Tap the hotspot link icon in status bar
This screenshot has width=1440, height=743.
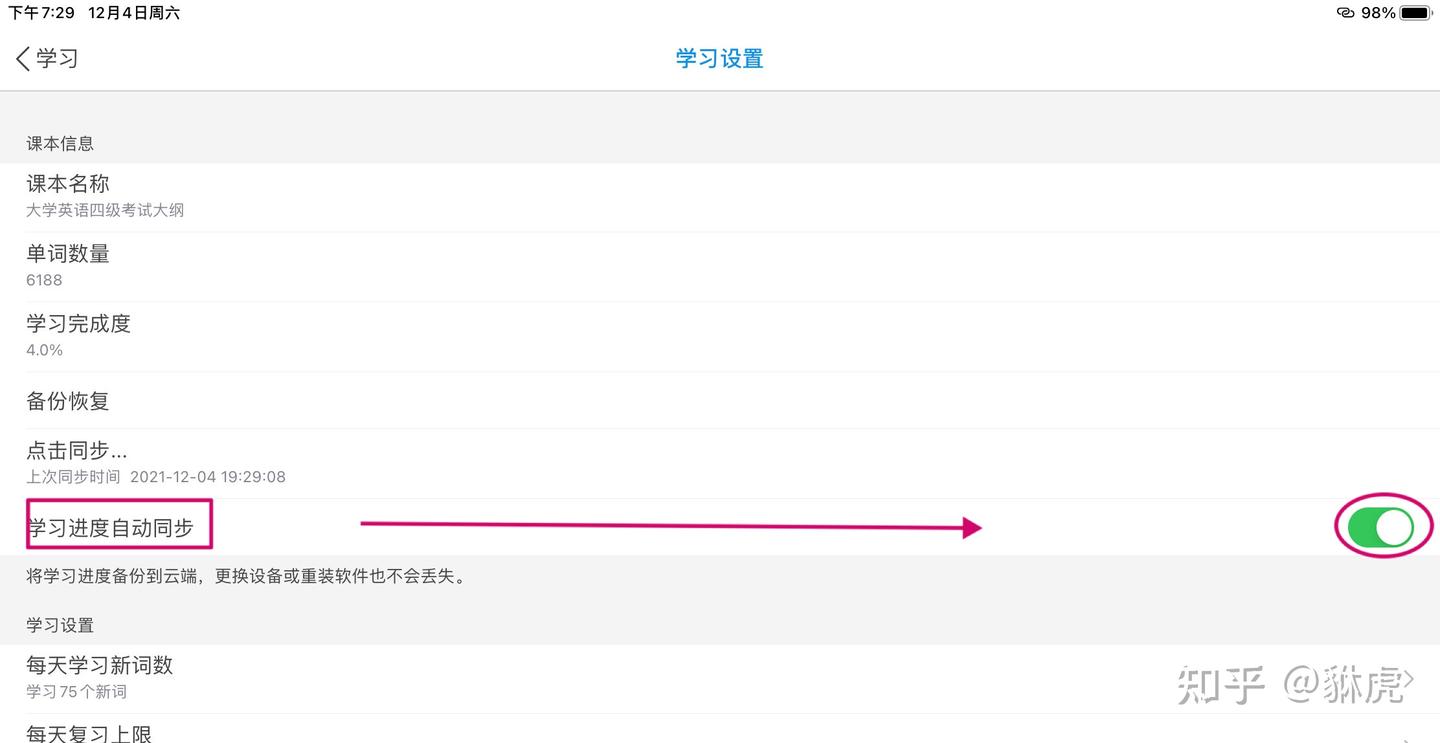(x=1345, y=13)
